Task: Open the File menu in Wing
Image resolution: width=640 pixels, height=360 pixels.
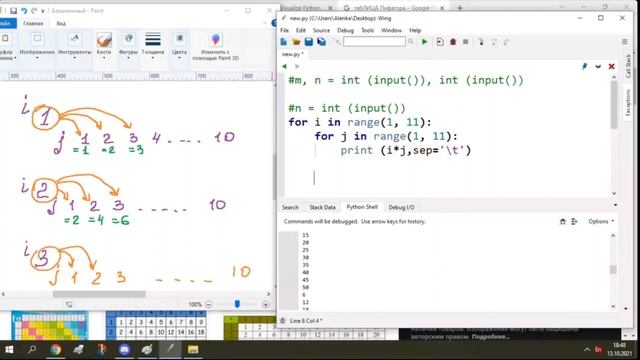Action: 284,30
